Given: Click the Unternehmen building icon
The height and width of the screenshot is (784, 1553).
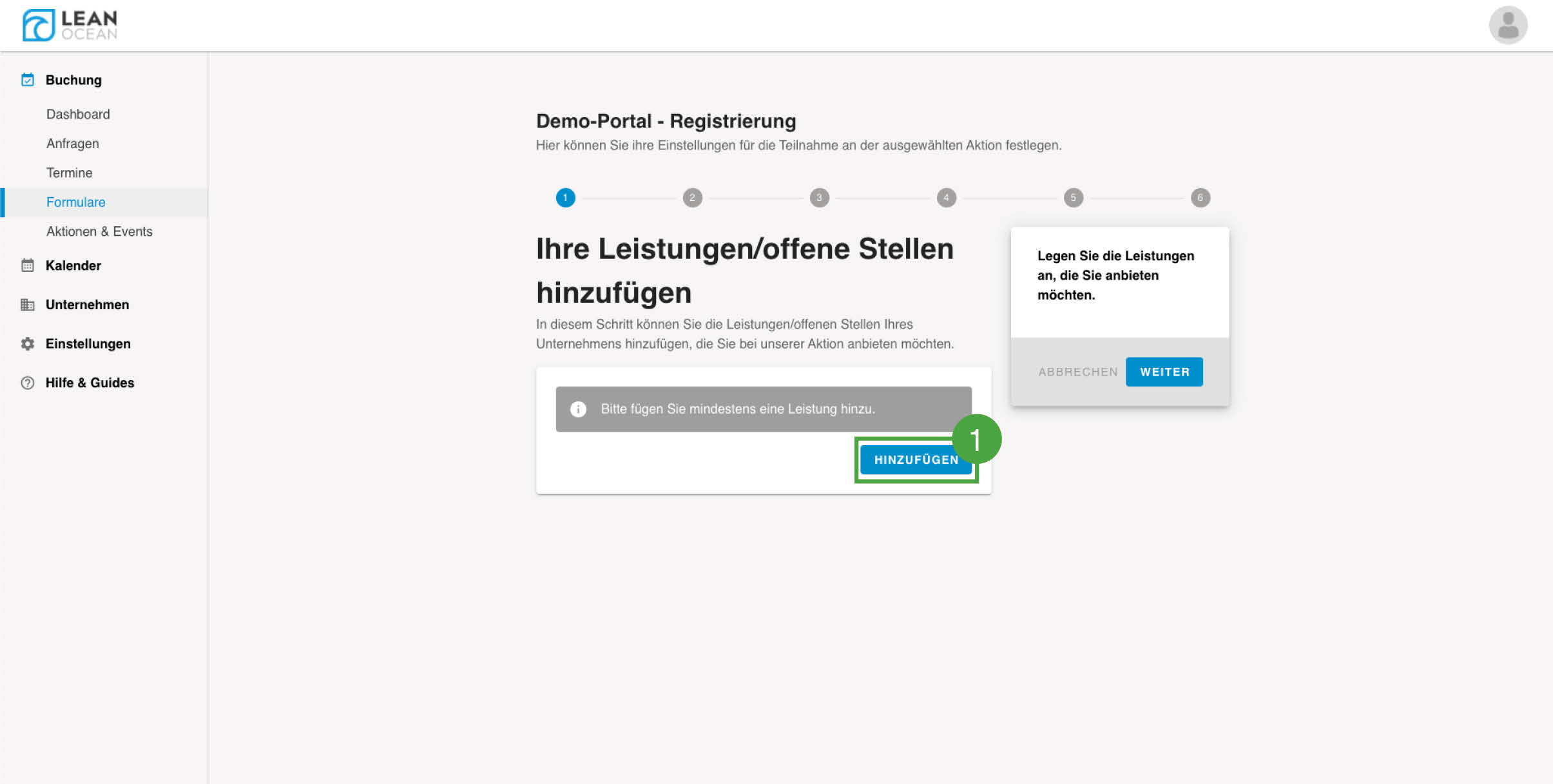Looking at the screenshot, I should pos(28,305).
